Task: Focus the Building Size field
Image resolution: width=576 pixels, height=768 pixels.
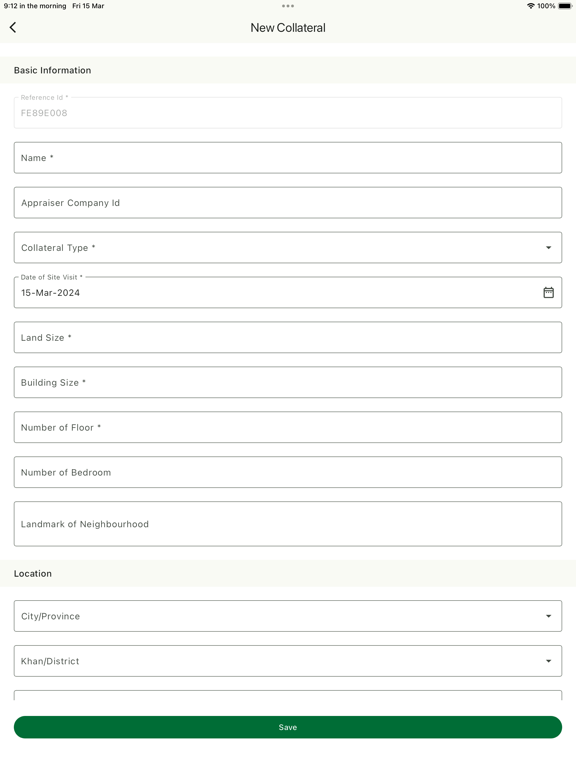Action: click(288, 383)
